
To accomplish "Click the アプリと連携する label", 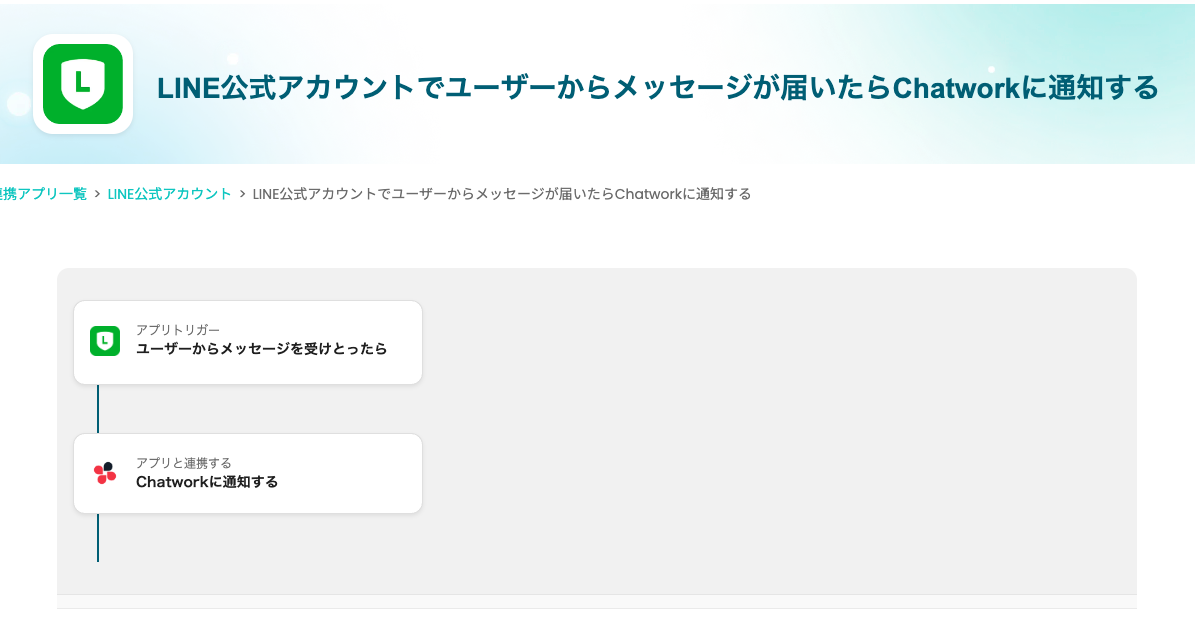I will click(184, 463).
